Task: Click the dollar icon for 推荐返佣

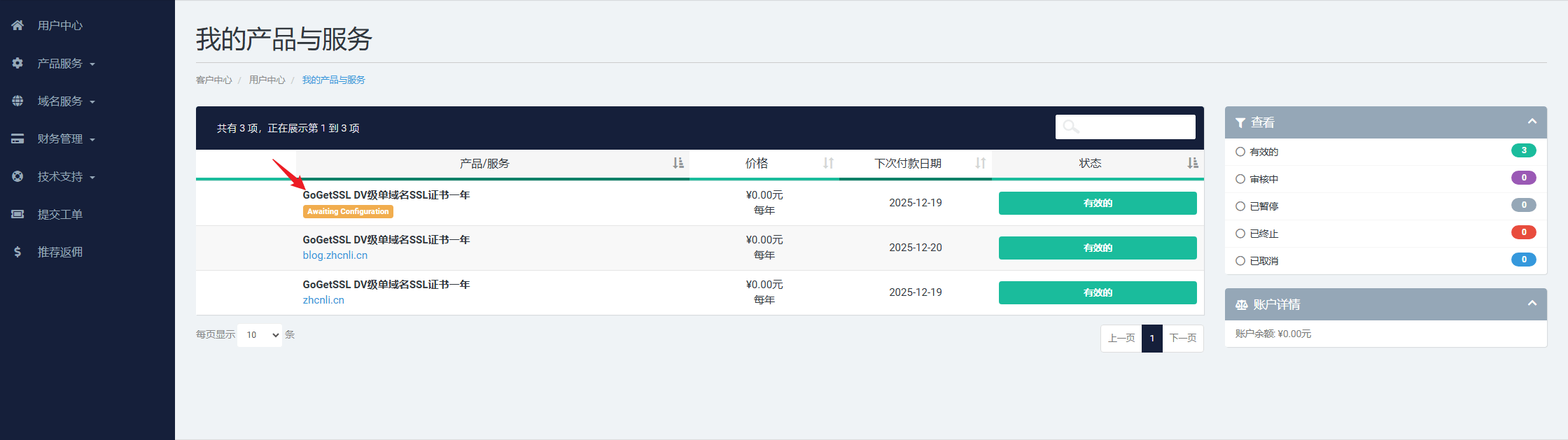Action: pyautogui.click(x=17, y=252)
